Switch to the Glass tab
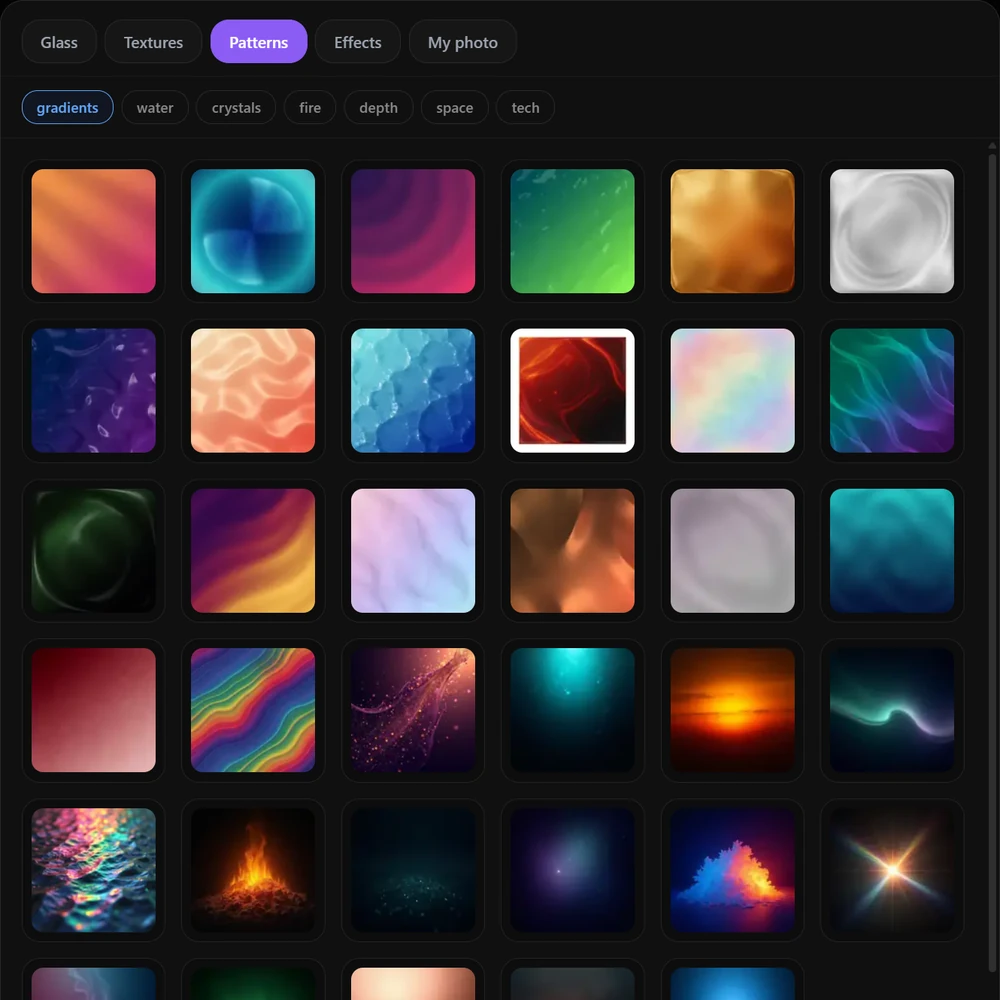Image resolution: width=1000 pixels, height=1000 pixels. coord(59,42)
